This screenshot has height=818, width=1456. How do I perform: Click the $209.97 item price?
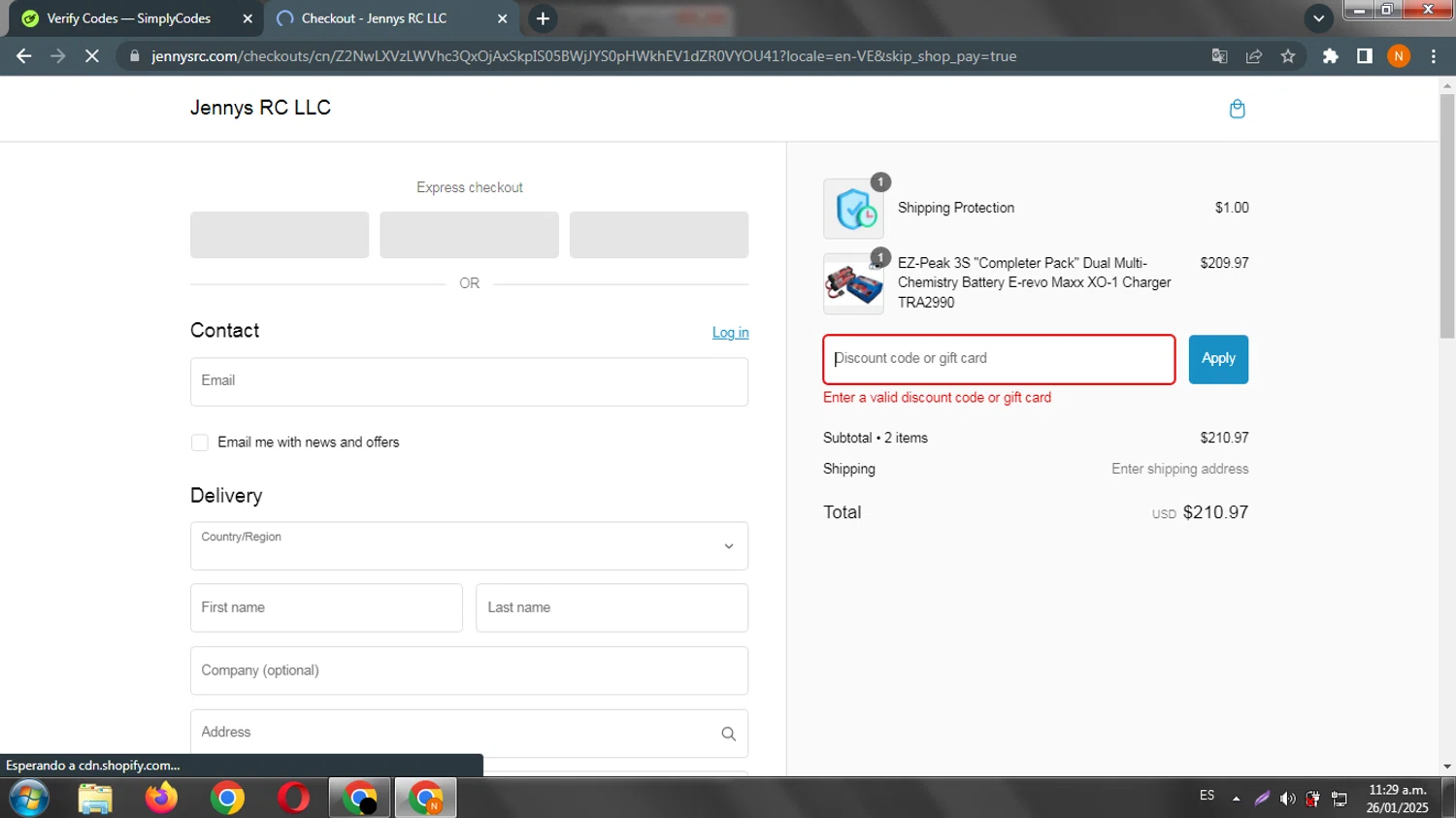[1224, 263]
